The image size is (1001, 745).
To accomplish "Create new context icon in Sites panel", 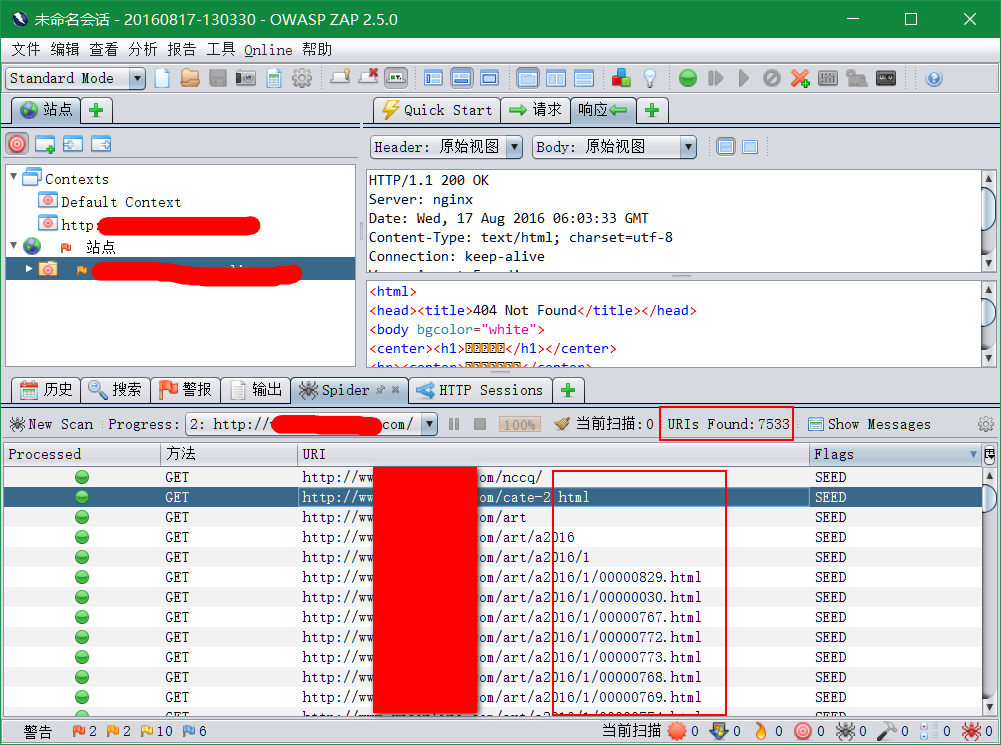I will click(x=45, y=144).
